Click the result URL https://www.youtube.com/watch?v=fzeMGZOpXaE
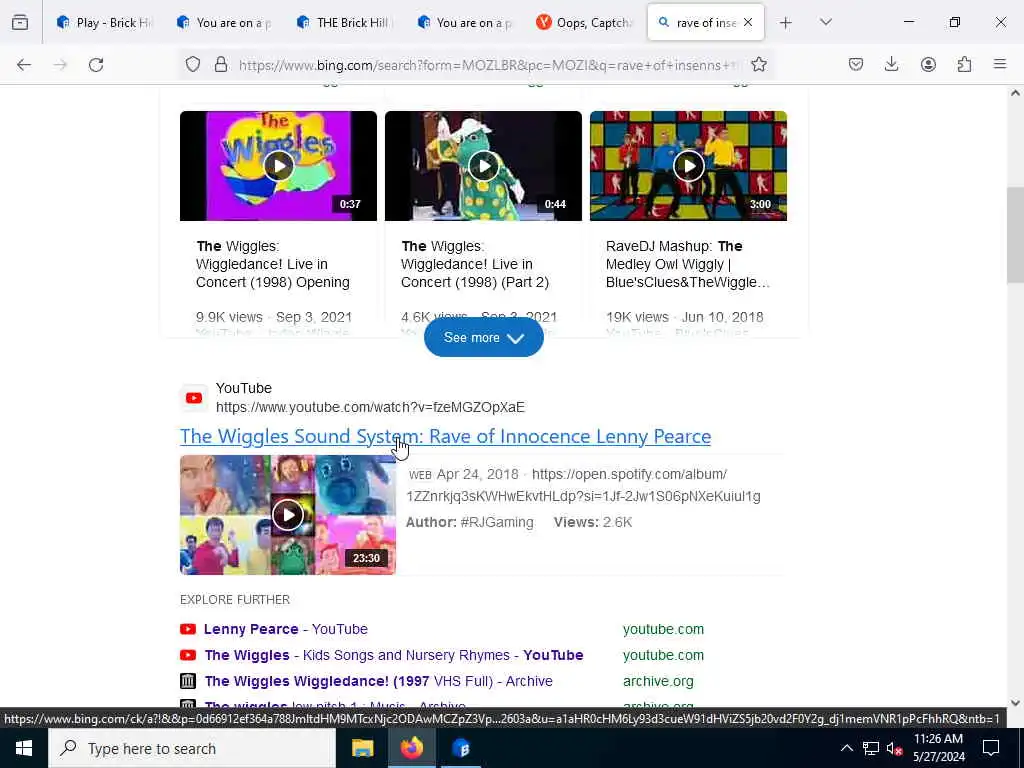1024x768 pixels. coord(370,407)
